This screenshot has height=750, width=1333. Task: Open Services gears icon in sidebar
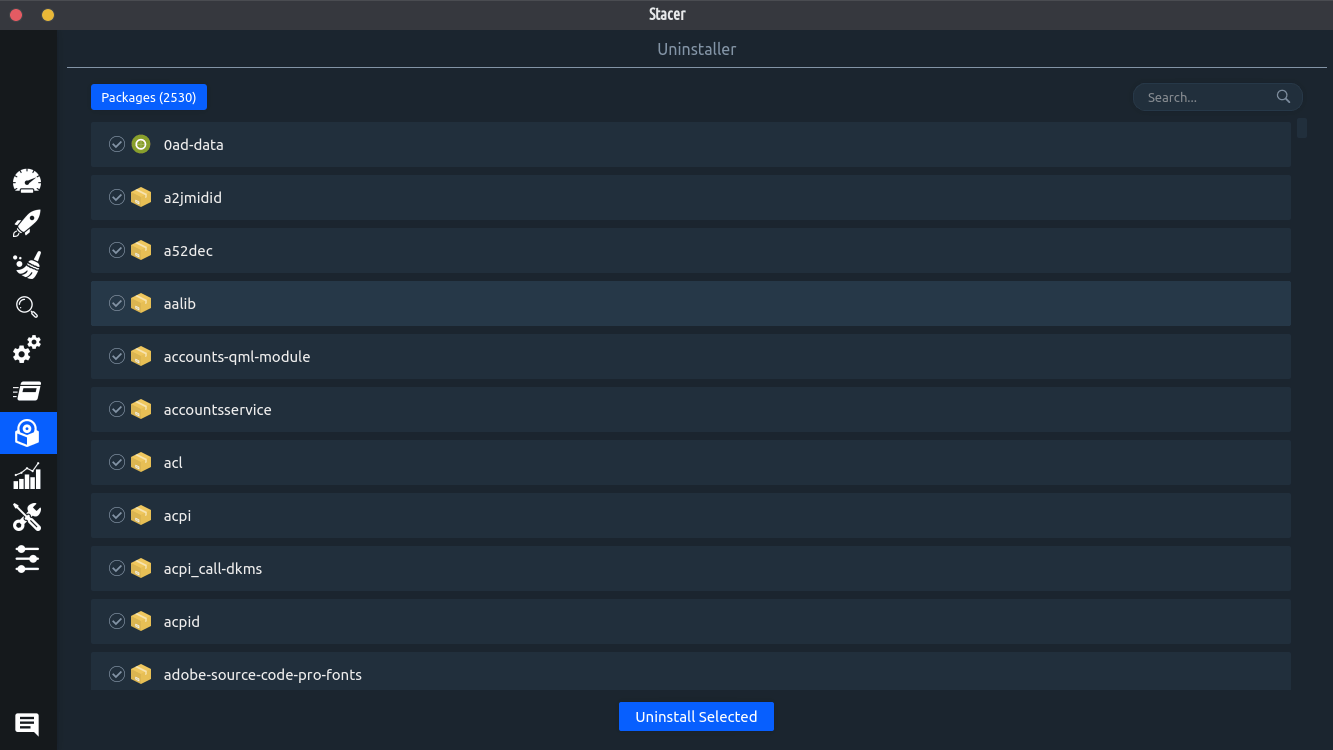pyautogui.click(x=27, y=349)
